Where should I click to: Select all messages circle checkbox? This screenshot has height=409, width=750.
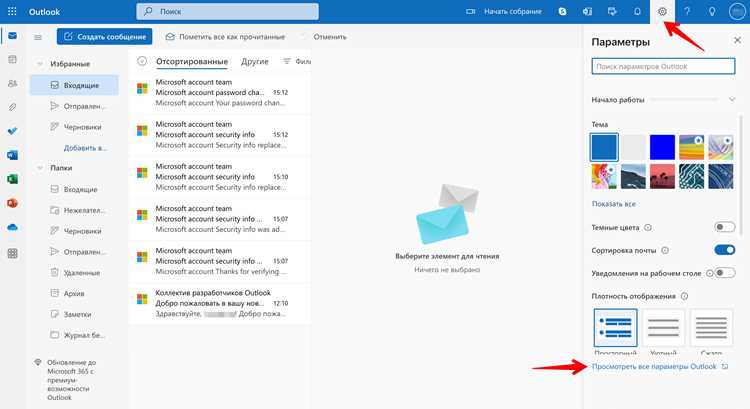click(142, 61)
